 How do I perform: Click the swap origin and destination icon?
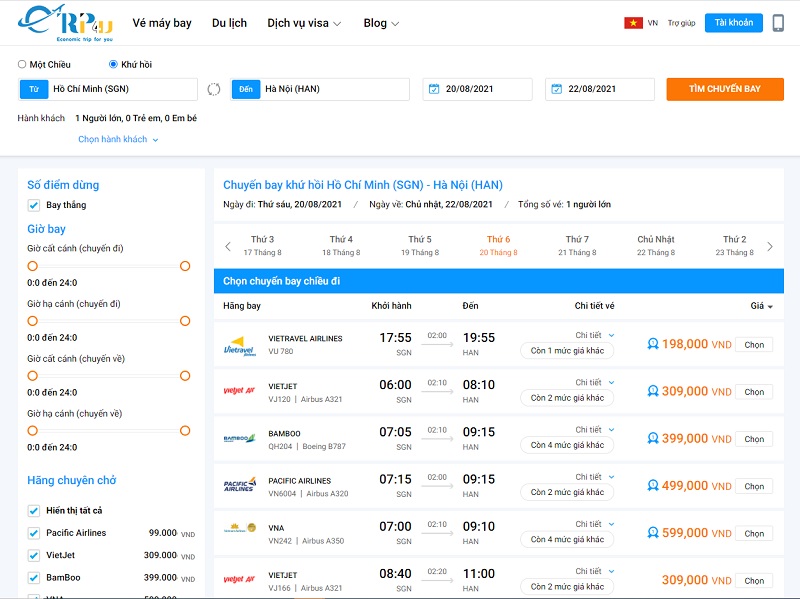(213, 89)
